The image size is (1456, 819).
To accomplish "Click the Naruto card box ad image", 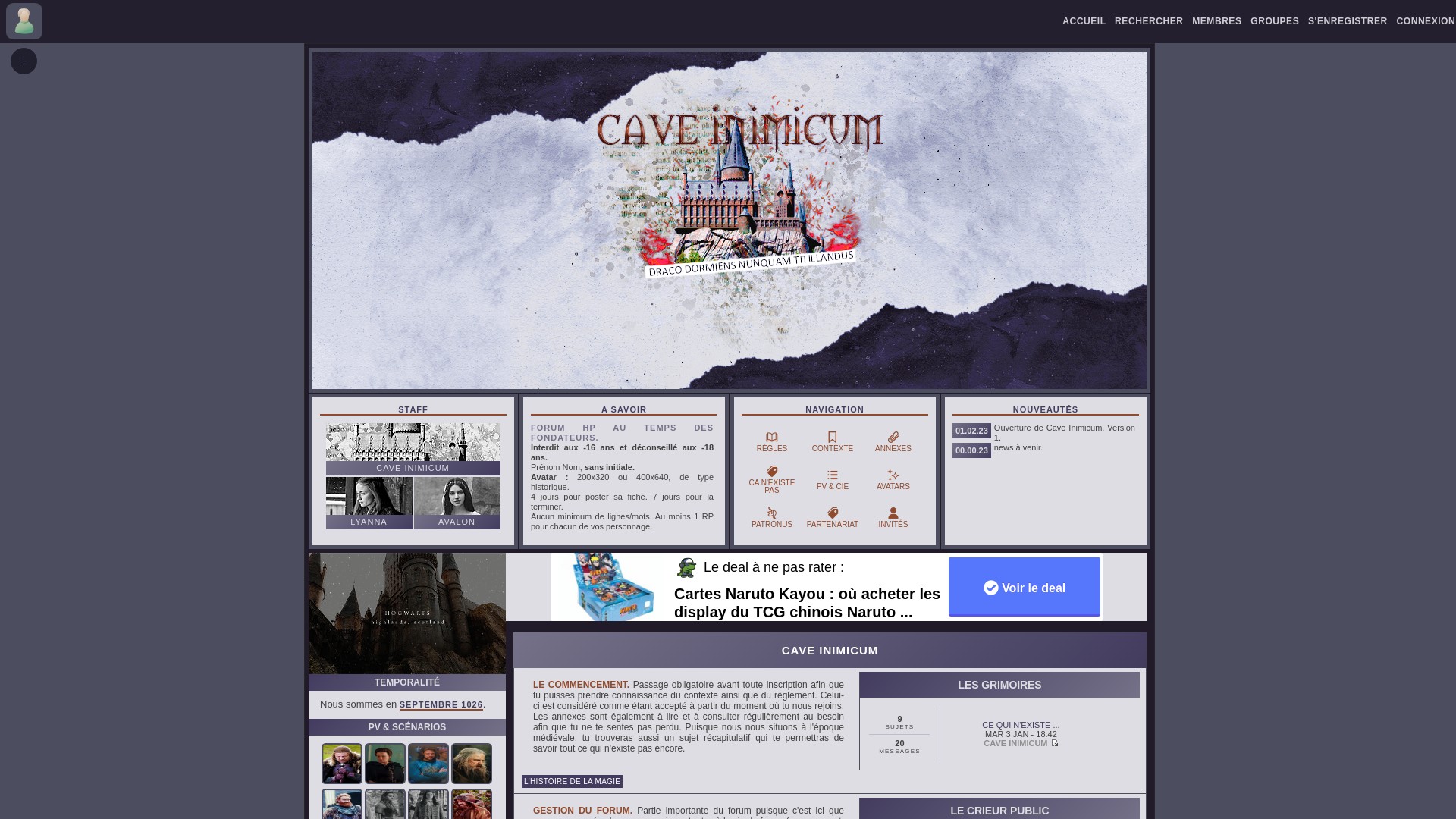I will [611, 587].
